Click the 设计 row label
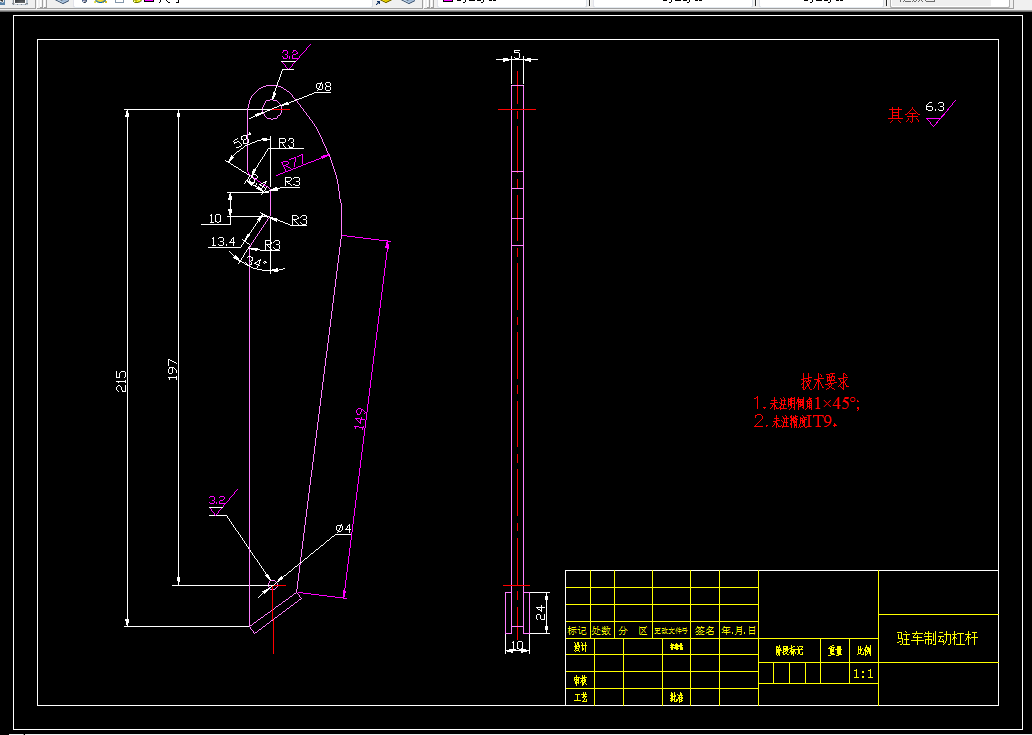The height and width of the screenshot is (735, 1032). point(580,647)
